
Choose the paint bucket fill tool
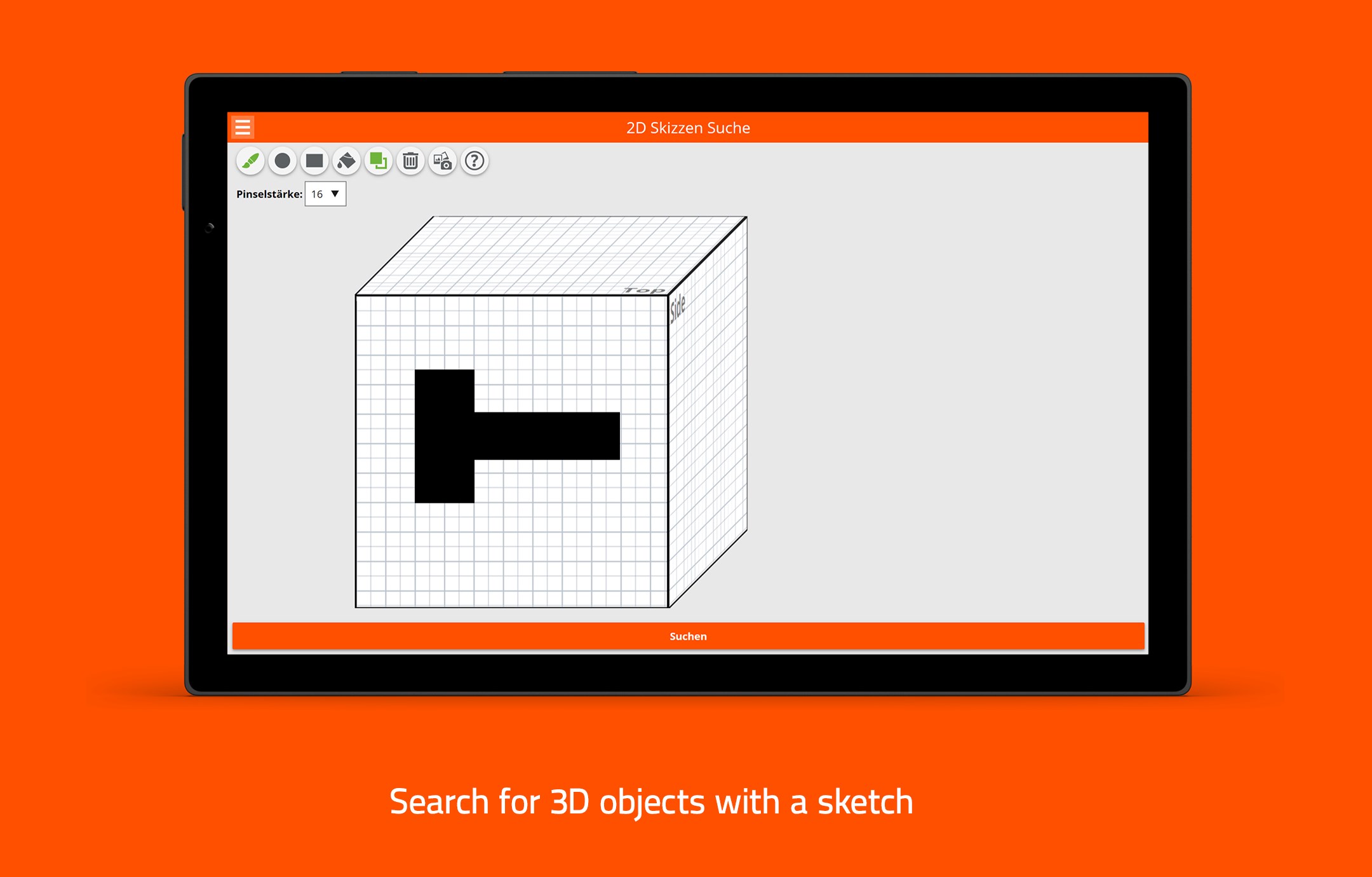(x=346, y=161)
